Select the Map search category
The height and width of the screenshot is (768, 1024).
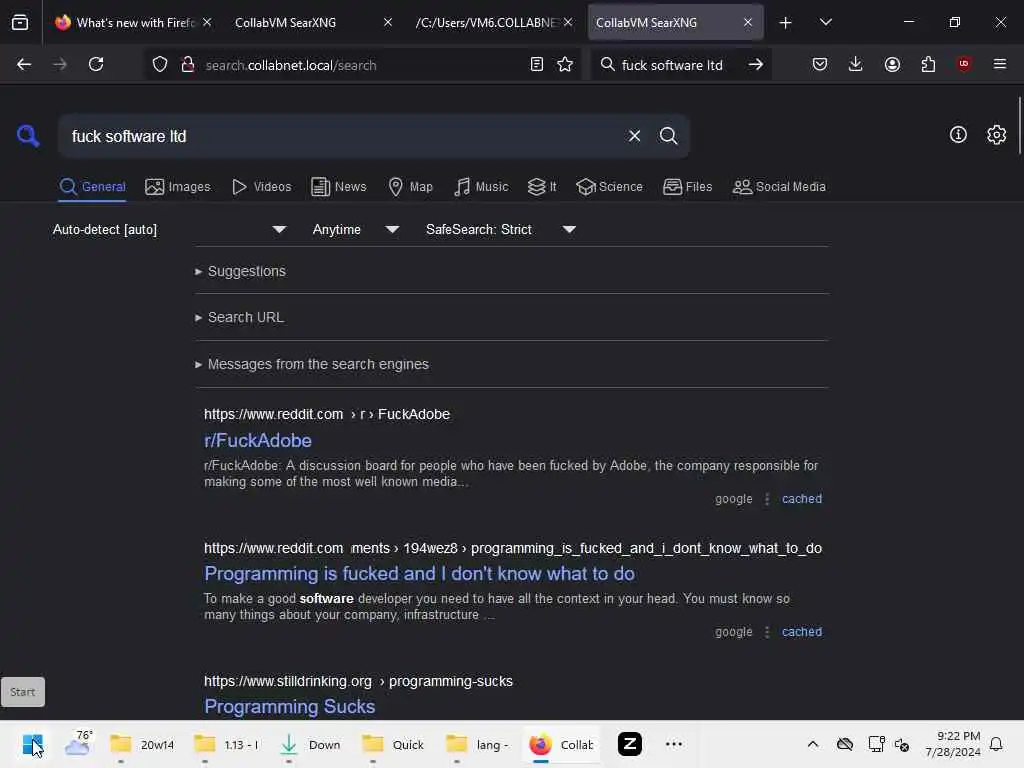coord(411,187)
